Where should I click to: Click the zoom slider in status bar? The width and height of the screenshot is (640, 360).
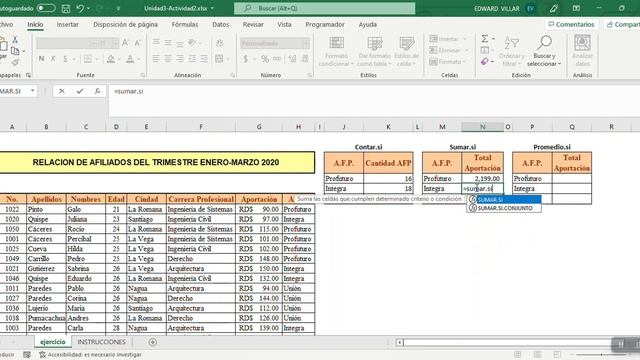tap(601, 355)
